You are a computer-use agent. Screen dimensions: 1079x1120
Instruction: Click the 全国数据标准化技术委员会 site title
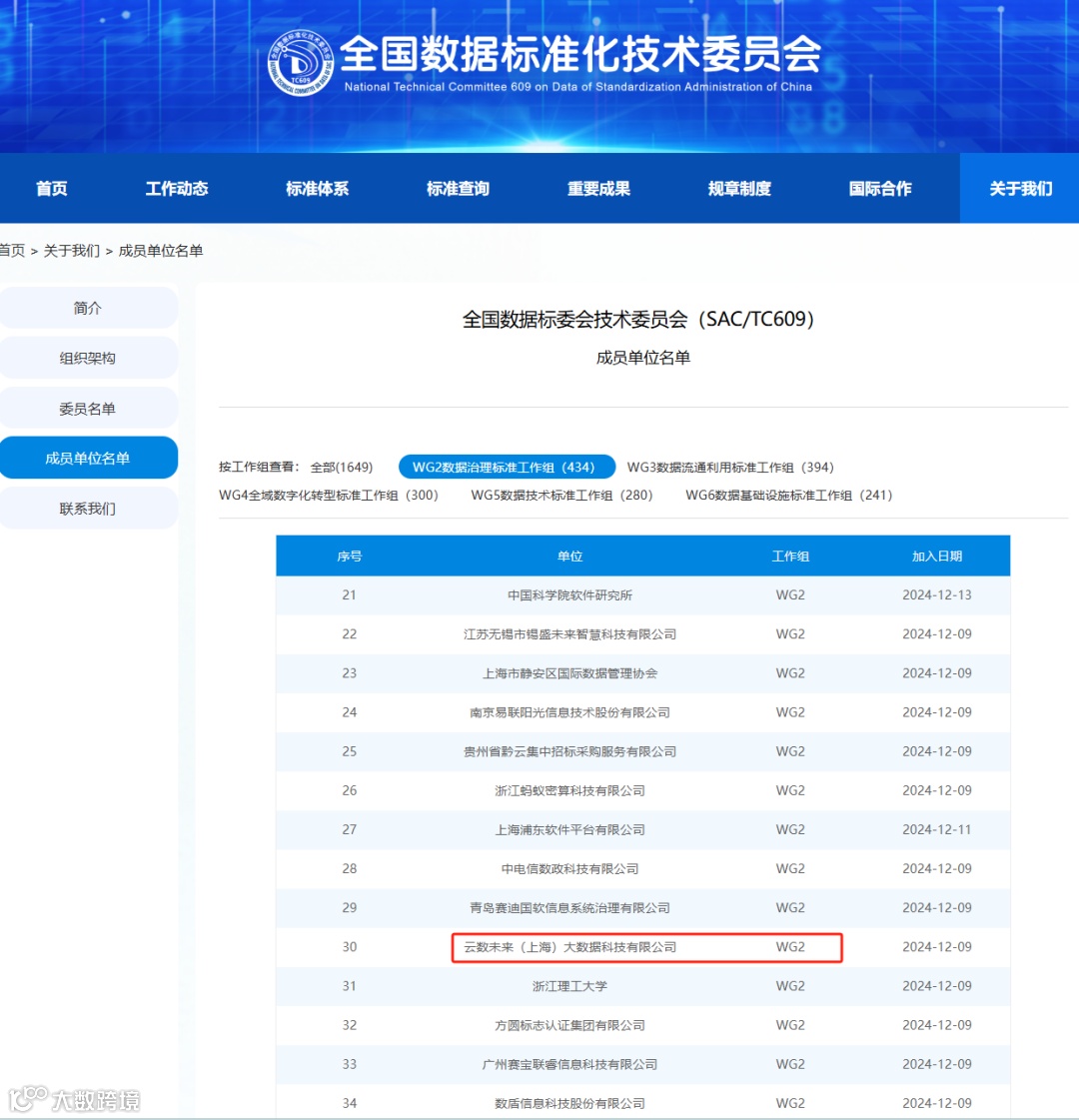[579, 54]
